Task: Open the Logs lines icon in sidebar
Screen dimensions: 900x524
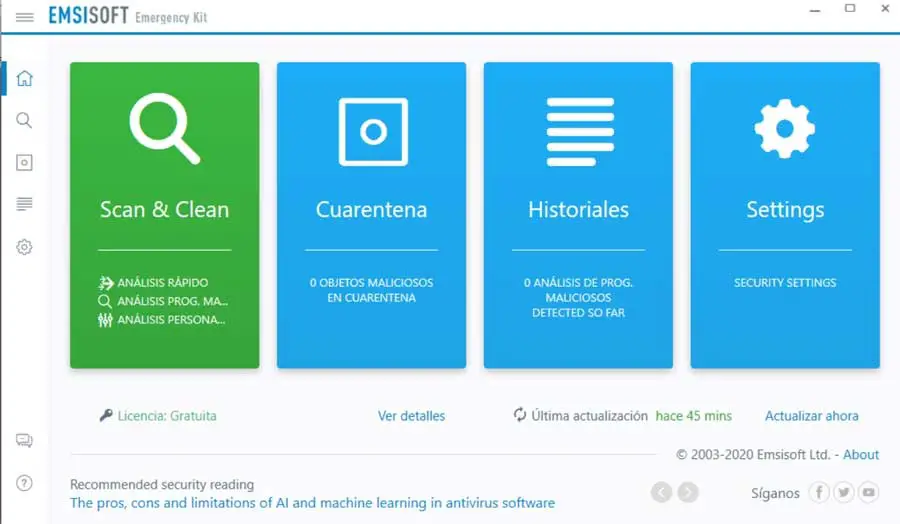Action: (x=24, y=204)
